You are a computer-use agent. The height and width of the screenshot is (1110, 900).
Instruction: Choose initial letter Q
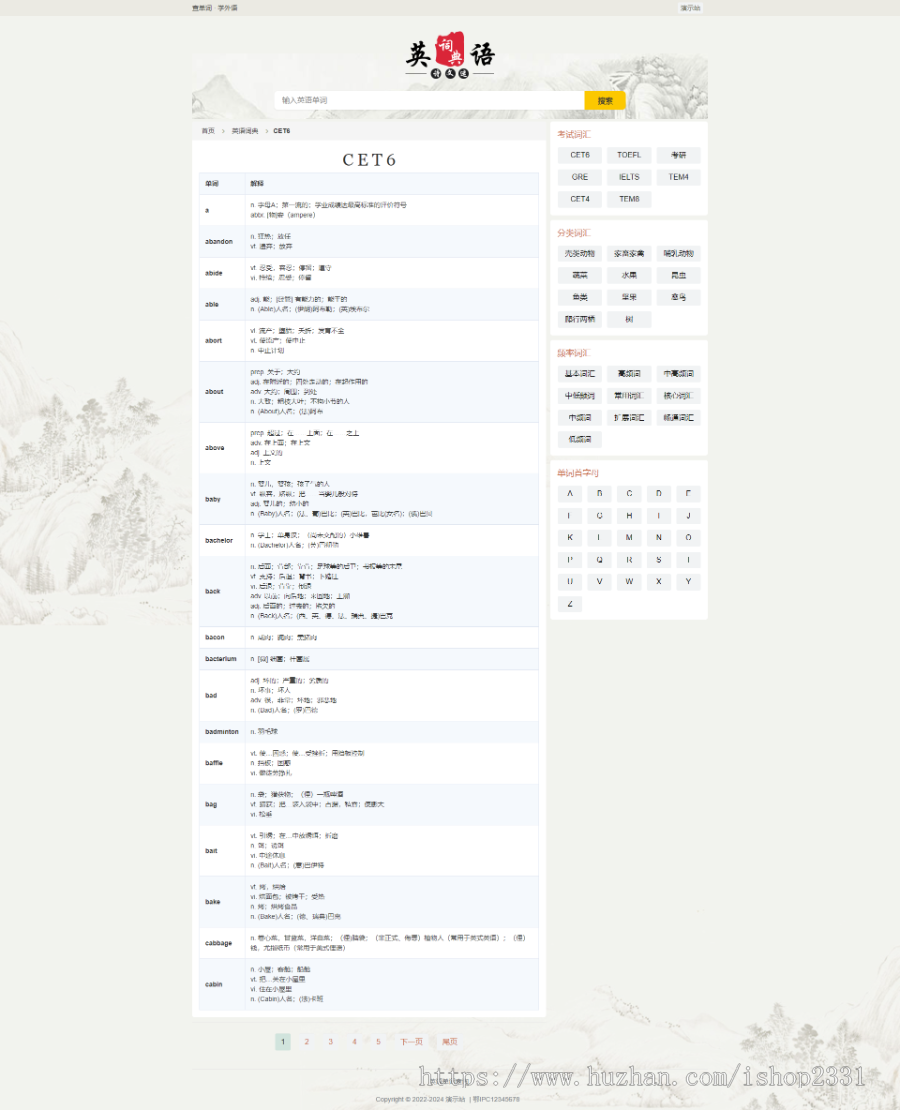click(599, 560)
